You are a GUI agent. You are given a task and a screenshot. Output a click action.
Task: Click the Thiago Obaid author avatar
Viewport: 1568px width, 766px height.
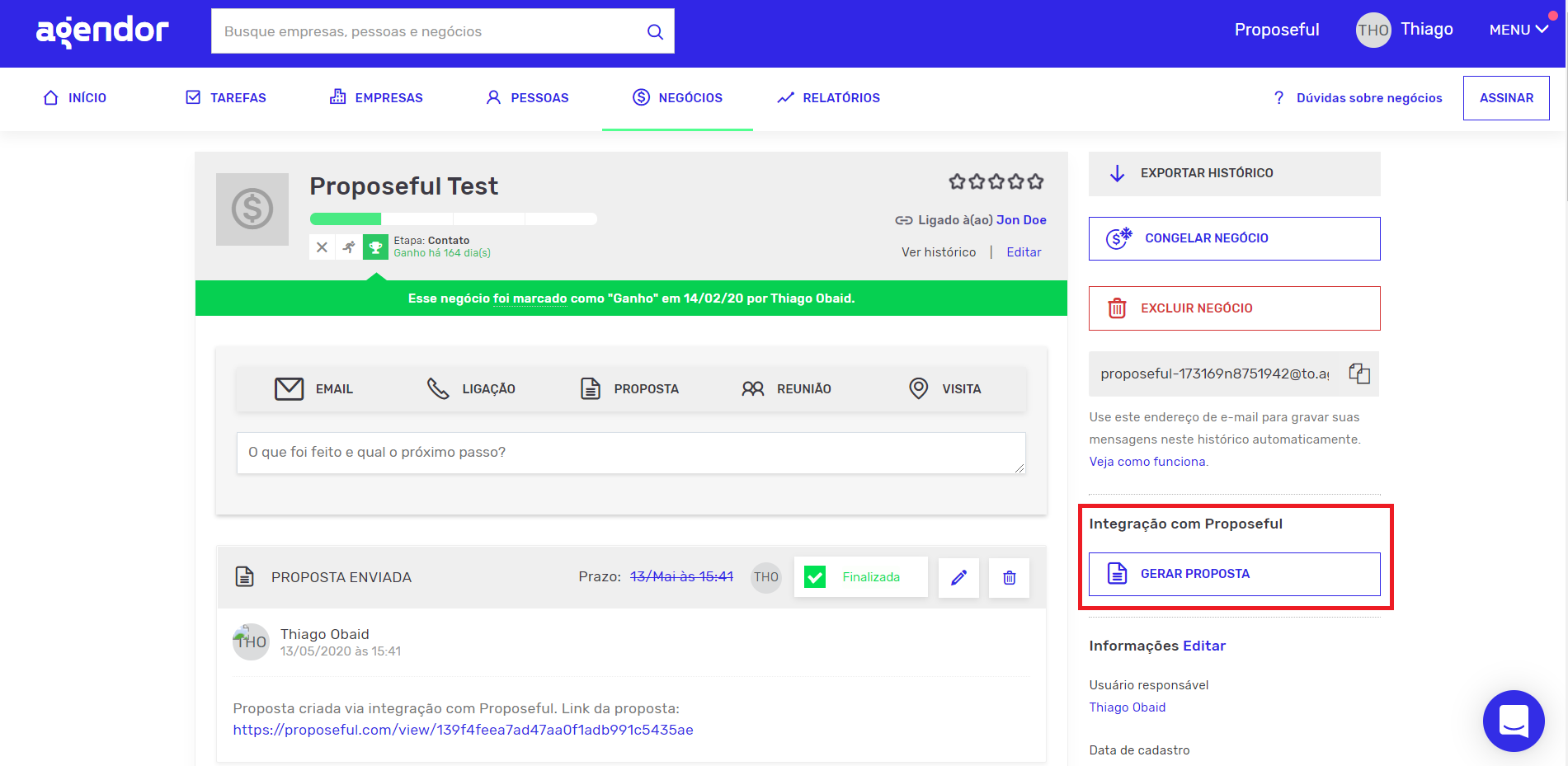click(x=251, y=641)
